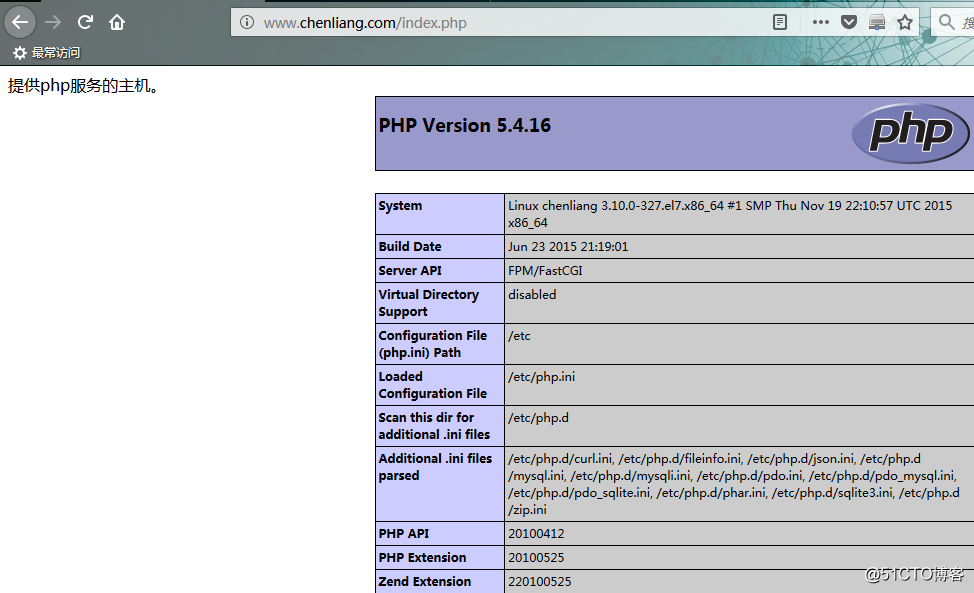
Task: Click the Scan this dir label
Action: pyautogui.click(x=434, y=426)
